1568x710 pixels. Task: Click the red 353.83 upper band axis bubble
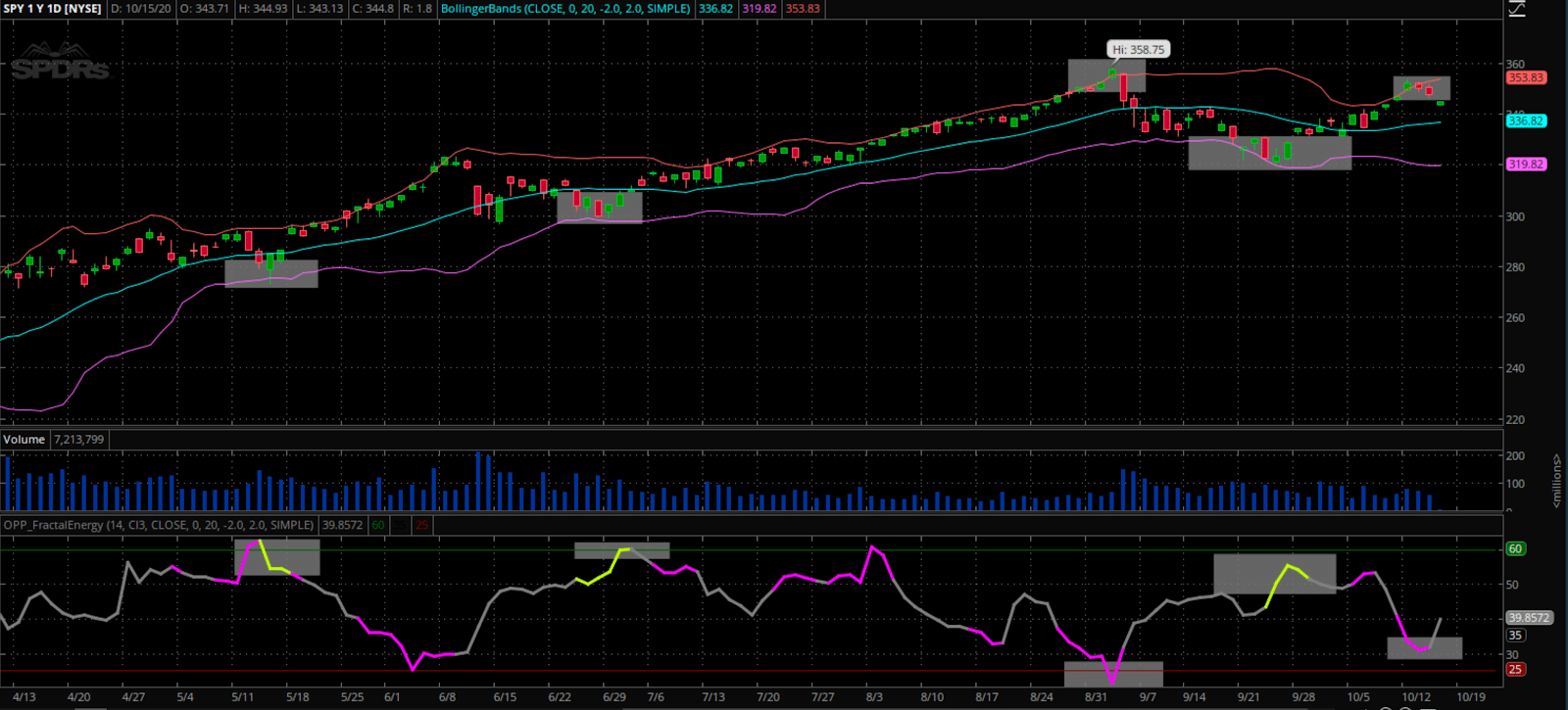pyautogui.click(x=1526, y=77)
